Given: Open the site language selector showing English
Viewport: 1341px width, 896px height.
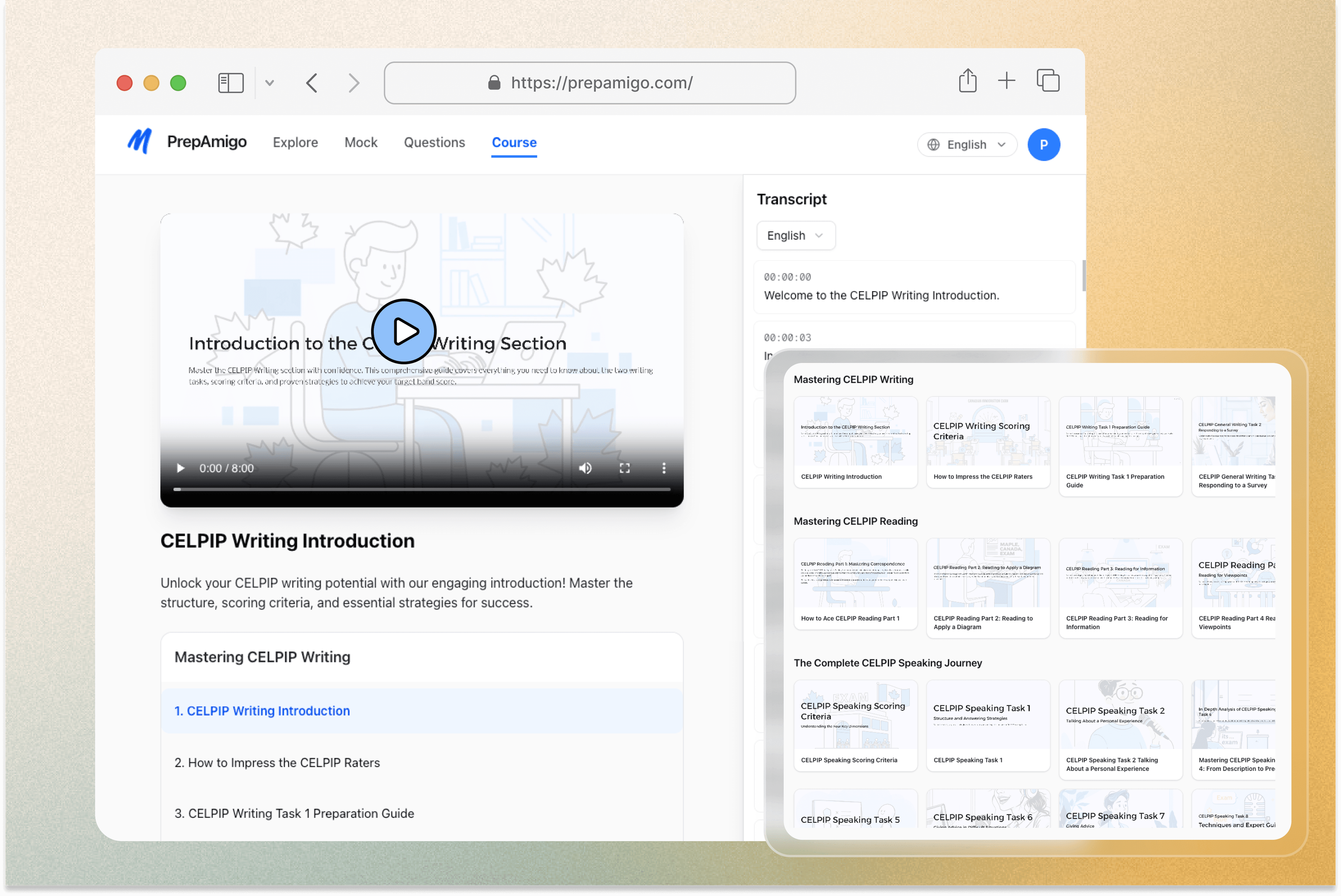Looking at the screenshot, I should click(967, 145).
